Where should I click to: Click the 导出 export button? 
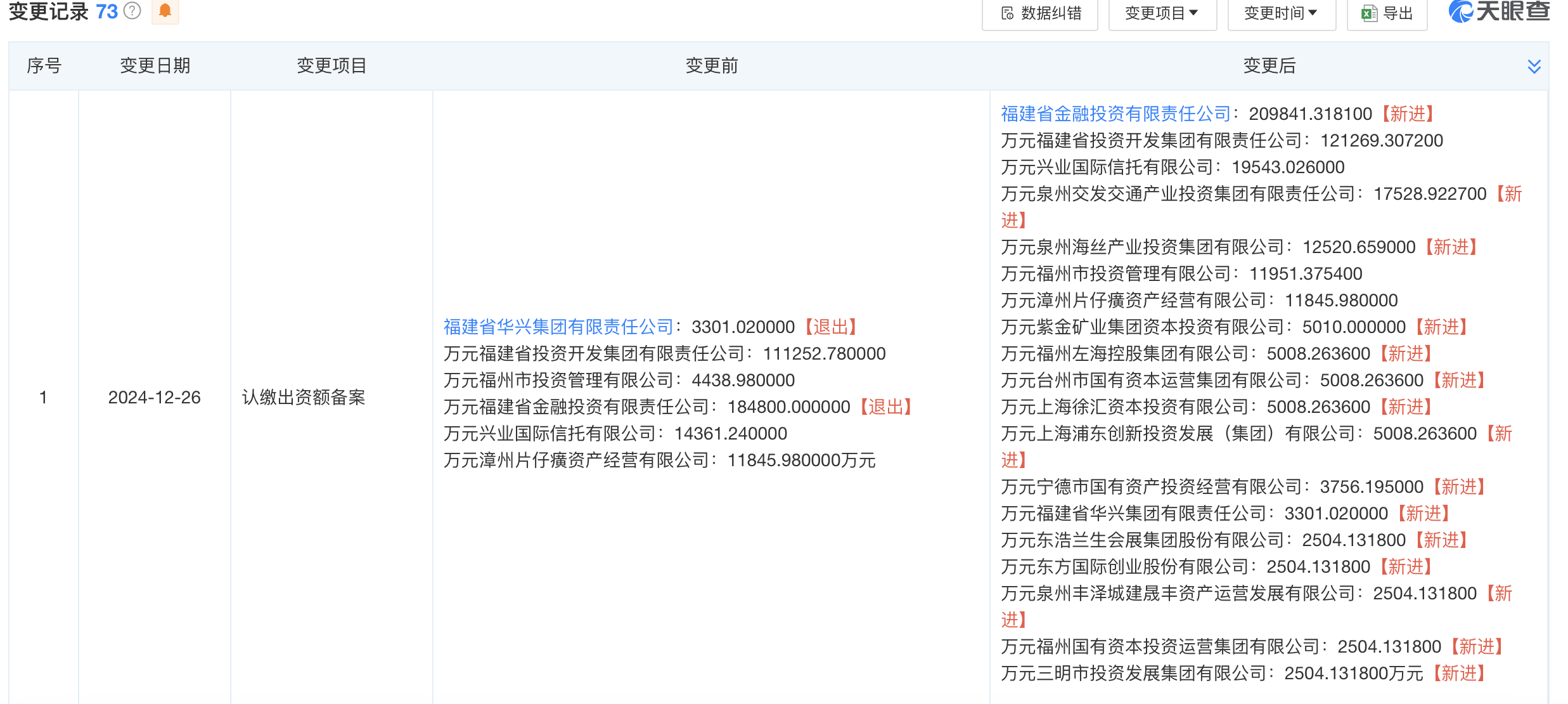point(1387,13)
